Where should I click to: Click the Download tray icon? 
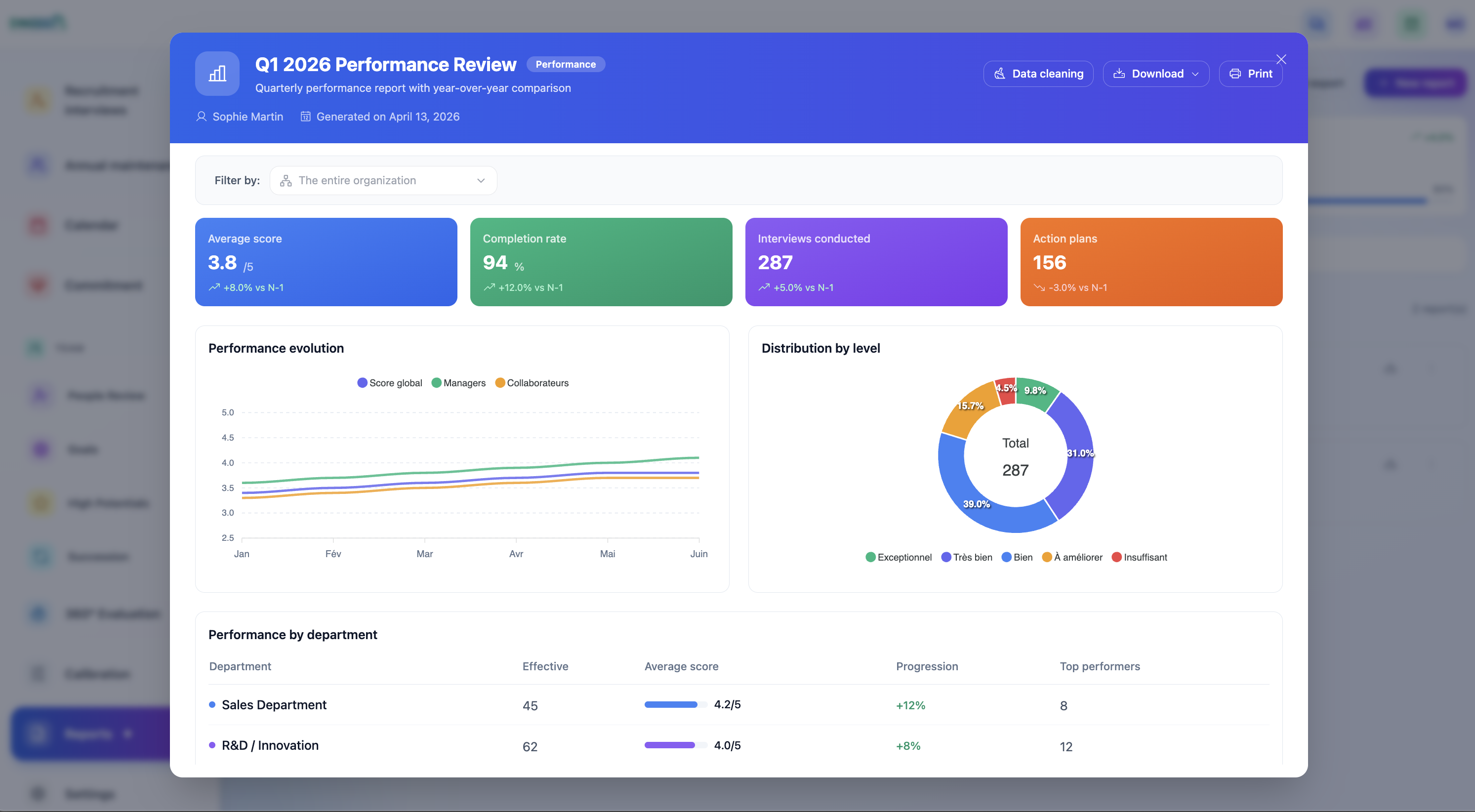[x=1118, y=73]
